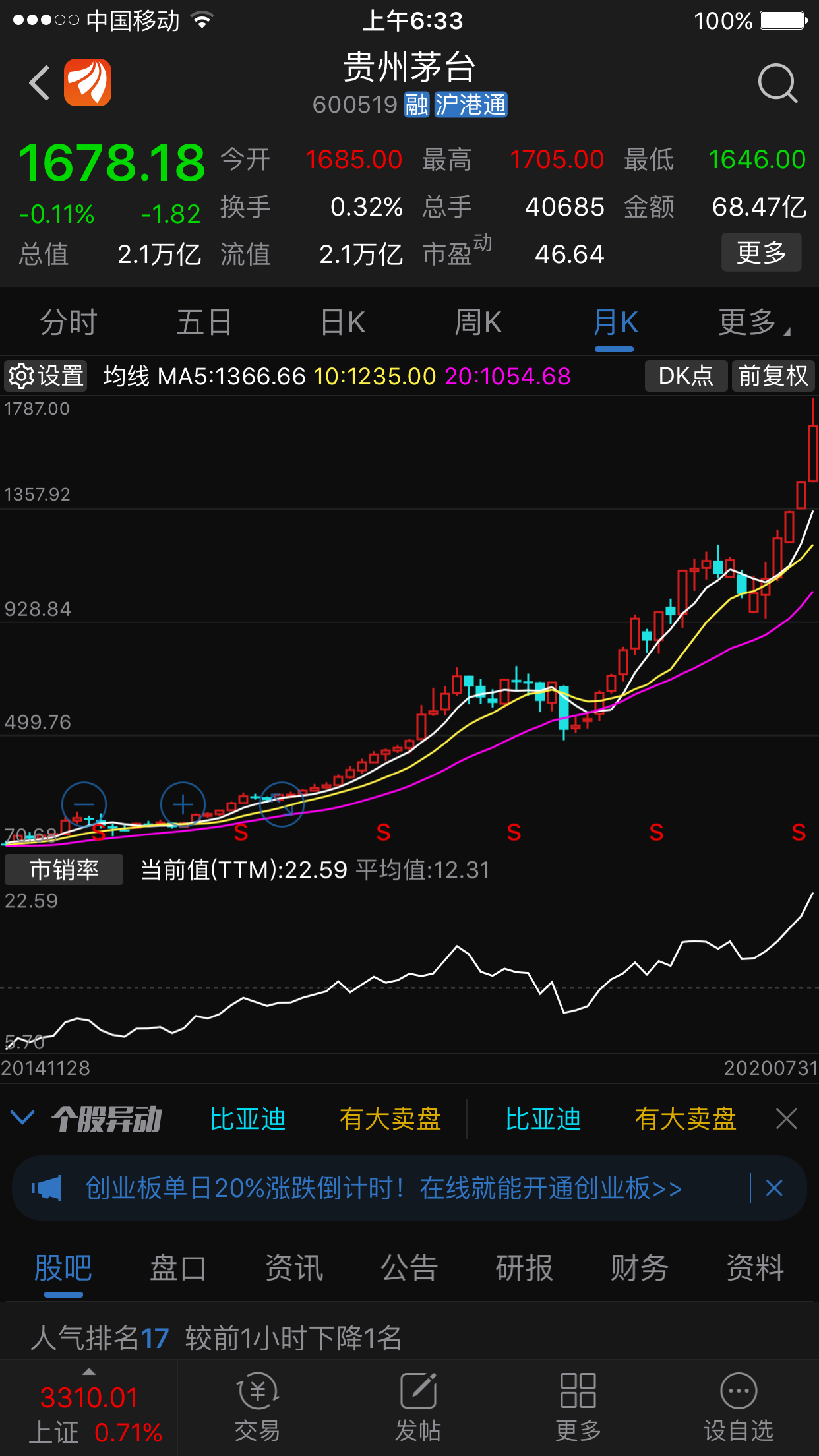Tap the back arrow icon
Viewport: 819px width, 1456px height.
coord(40,83)
